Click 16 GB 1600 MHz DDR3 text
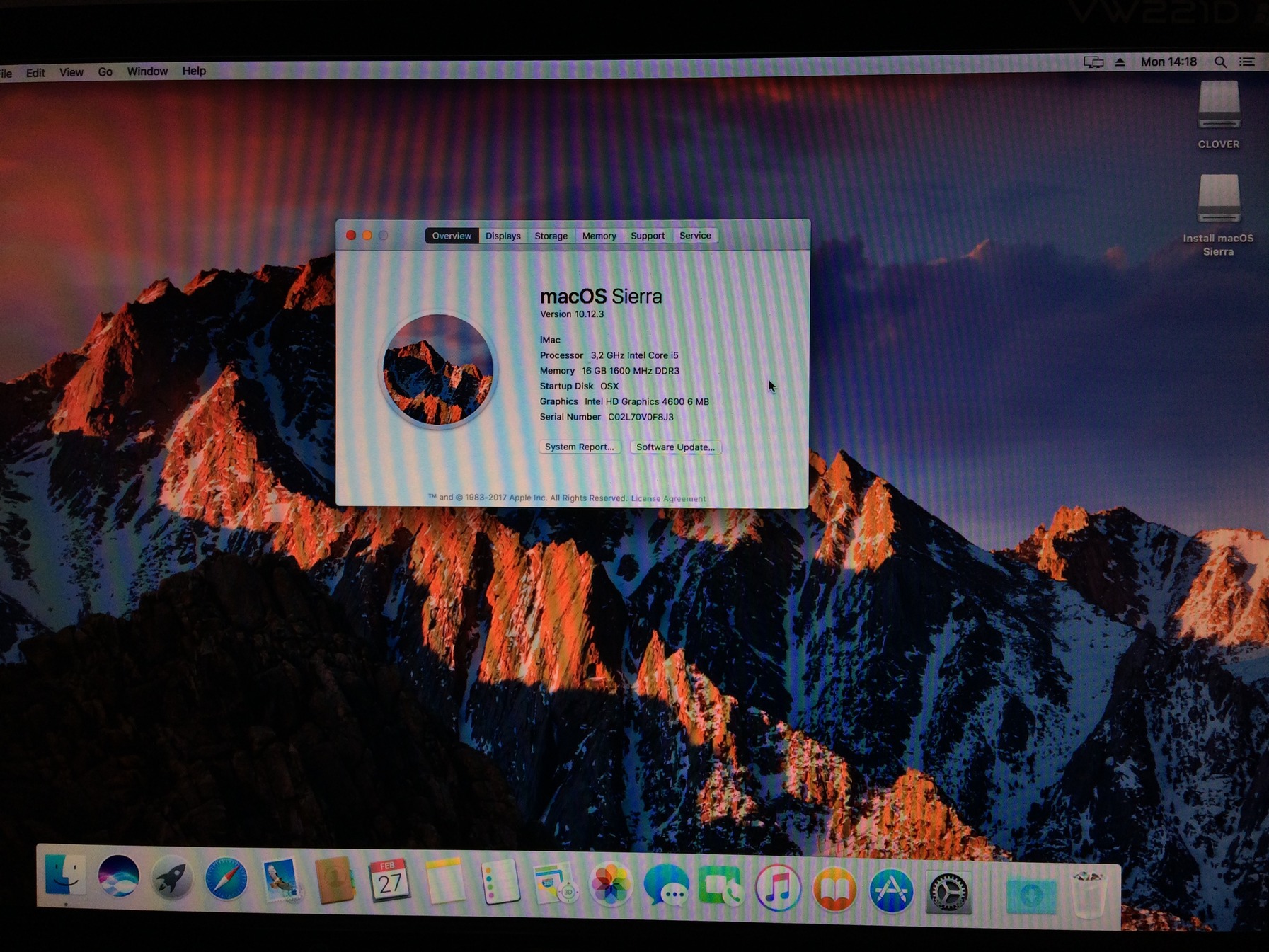 [x=631, y=371]
